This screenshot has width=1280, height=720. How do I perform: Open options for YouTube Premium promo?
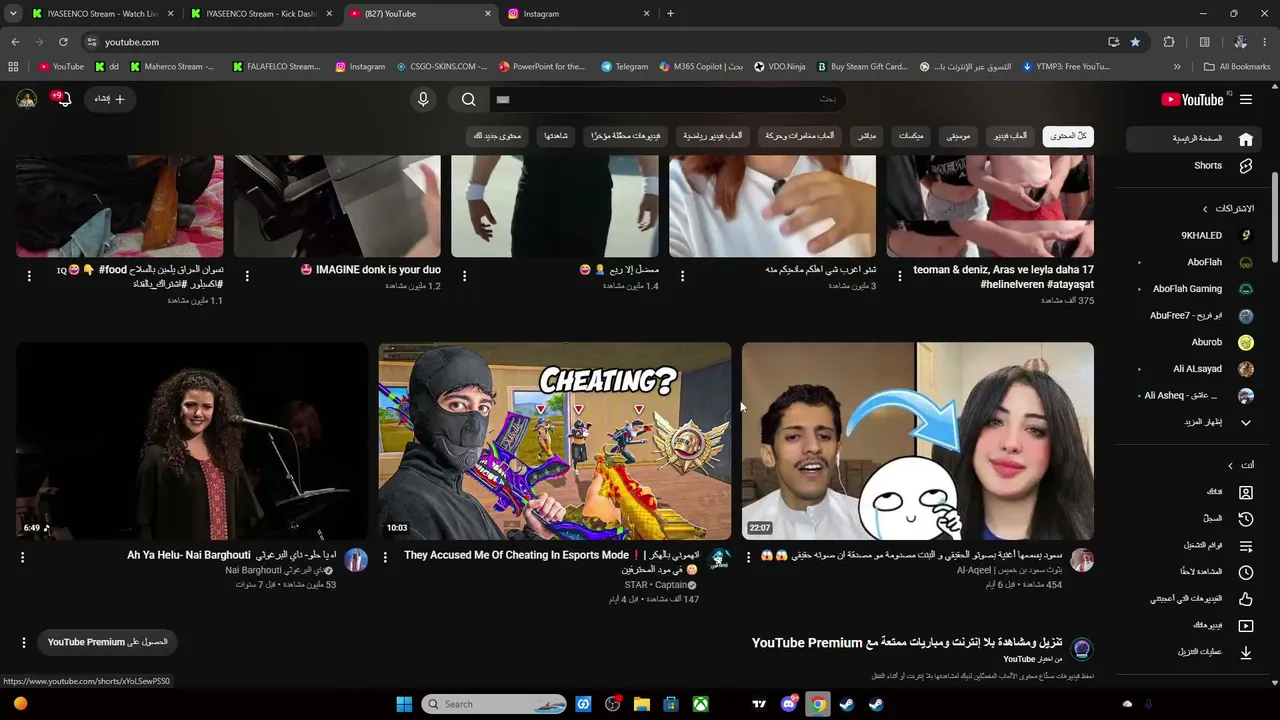click(x=23, y=642)
